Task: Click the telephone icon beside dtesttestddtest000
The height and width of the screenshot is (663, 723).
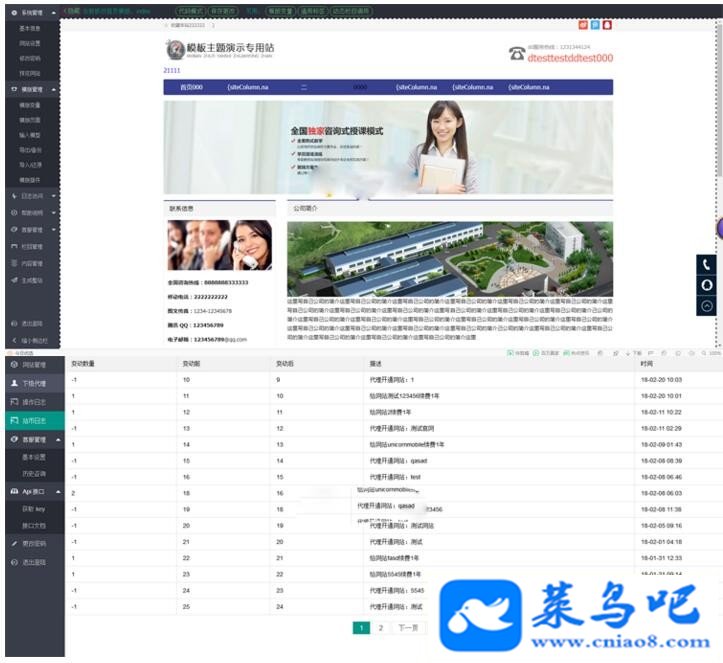Action: coord(517,53)
